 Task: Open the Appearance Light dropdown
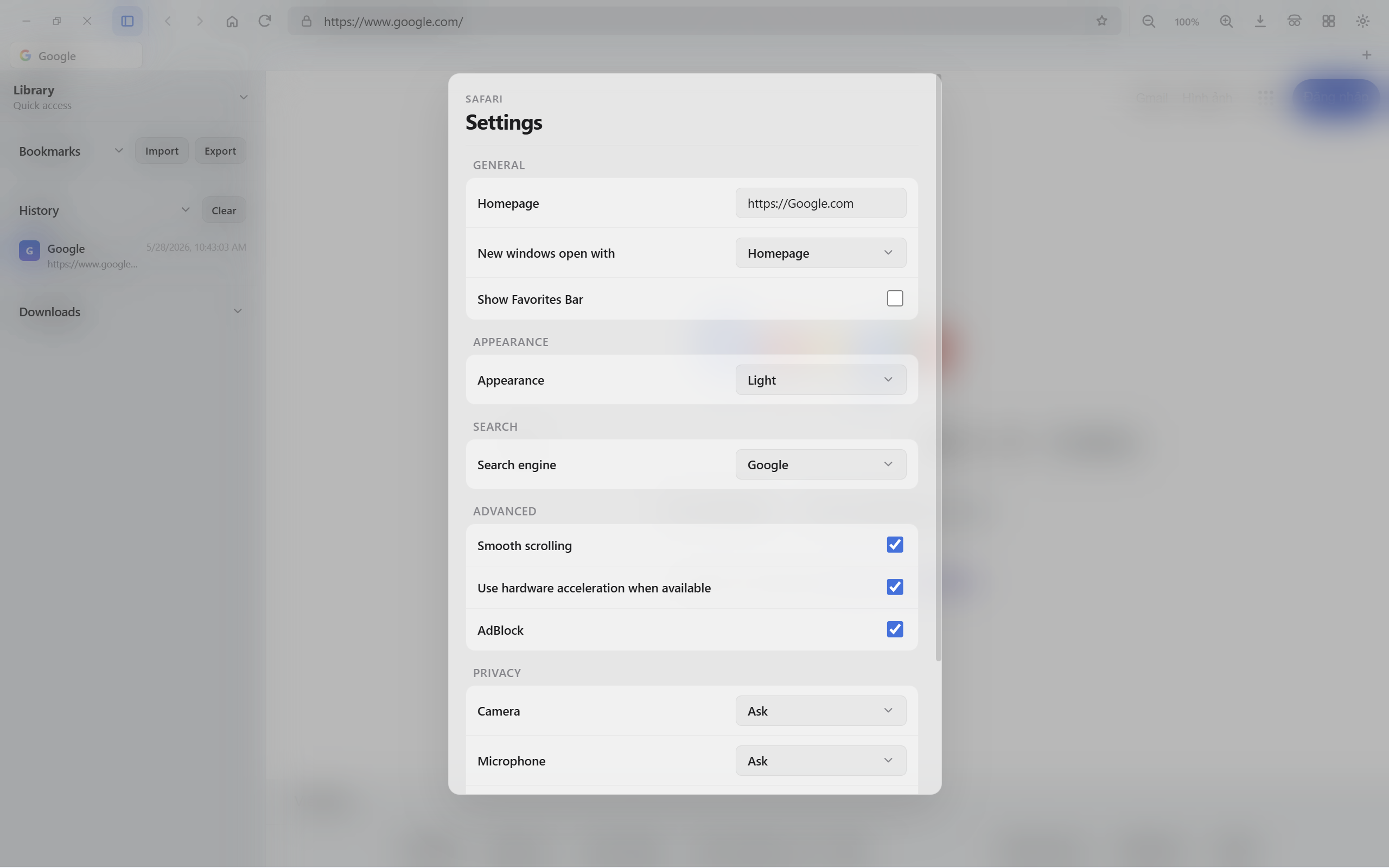click(x=821, y=379)
